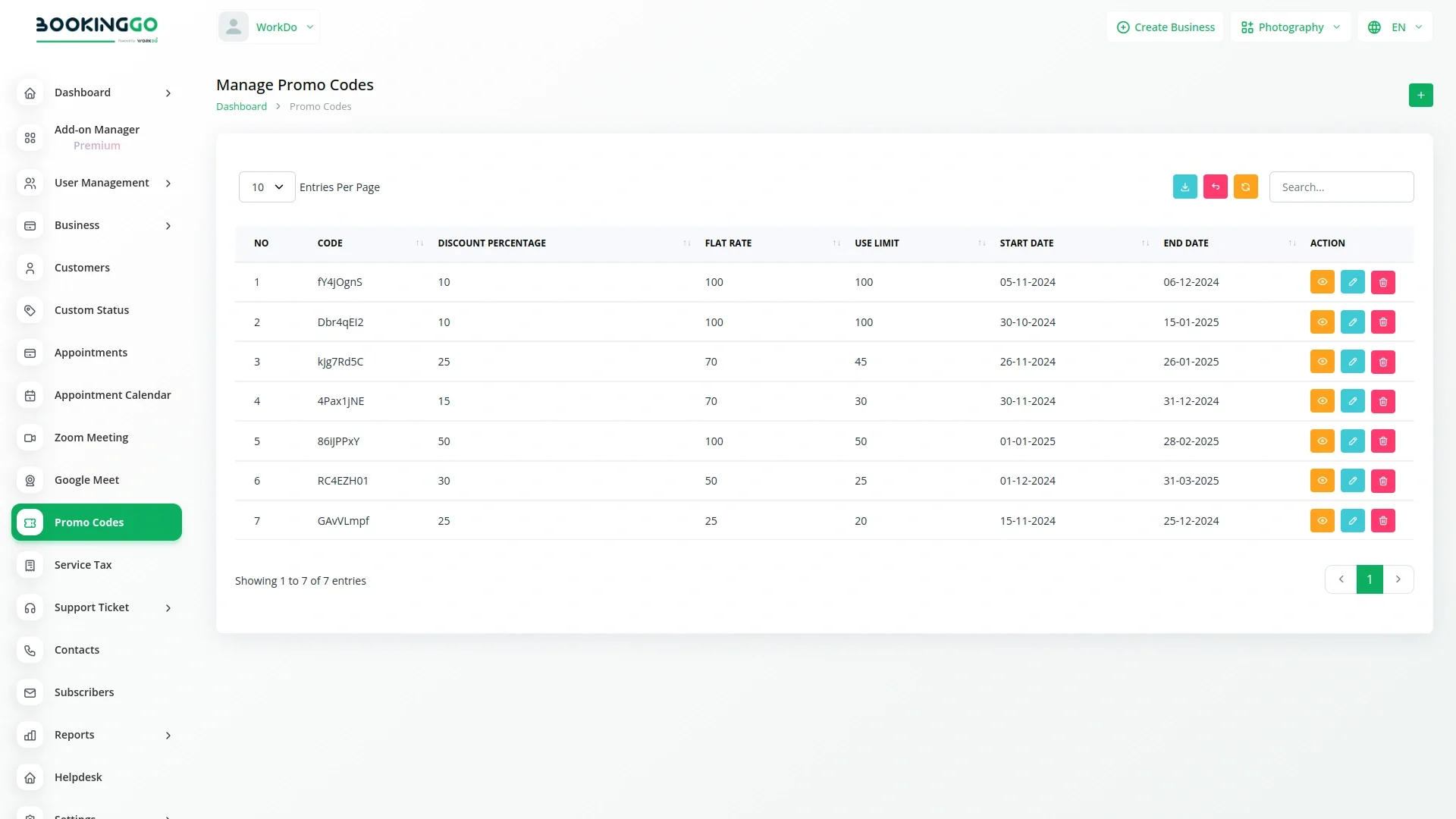Edit promo code fY4jOgnS
This screenshot has height=819, width=1456.
tap(1352, 282)
